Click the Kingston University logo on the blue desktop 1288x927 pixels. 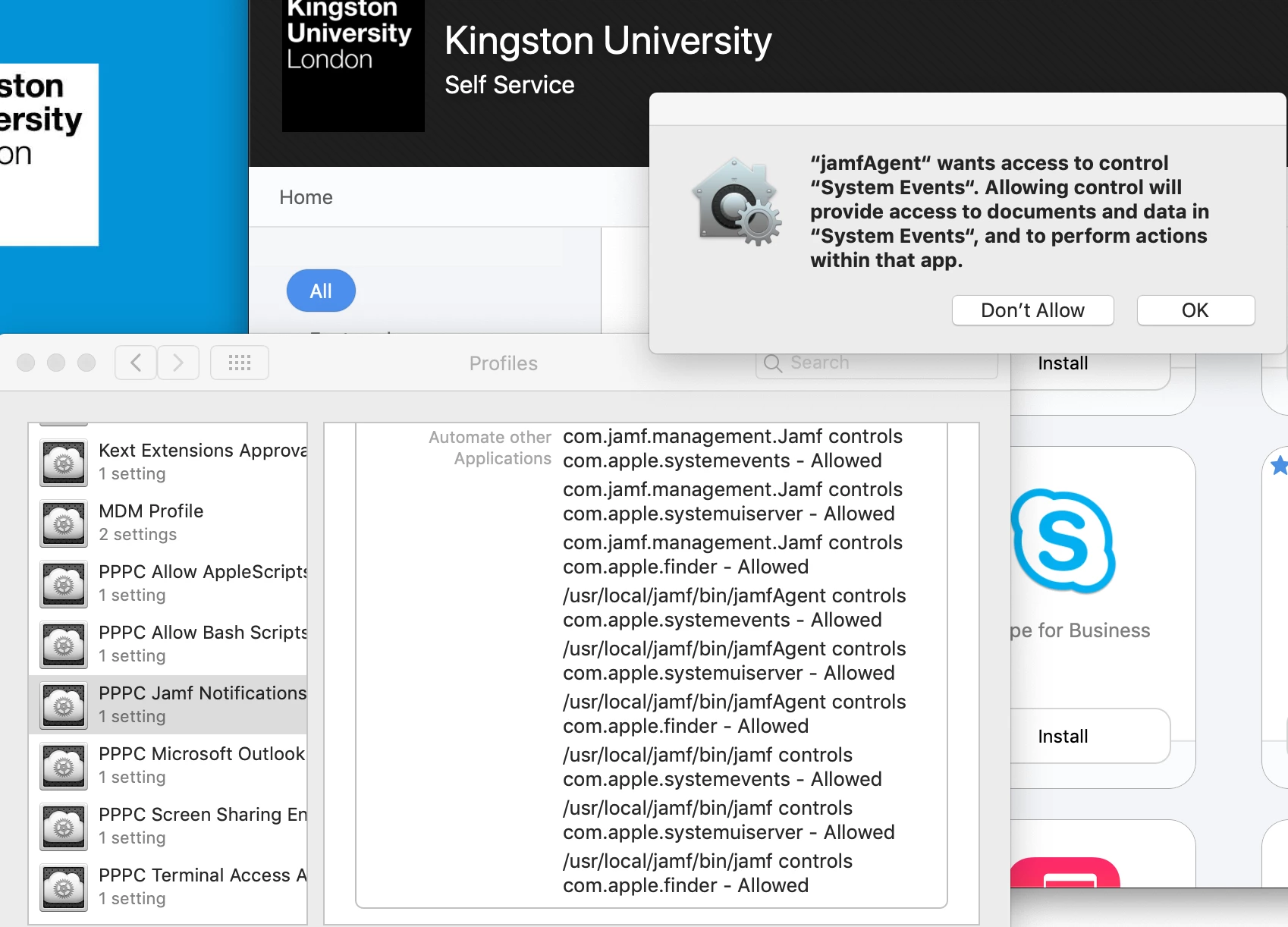pos(49,155)
